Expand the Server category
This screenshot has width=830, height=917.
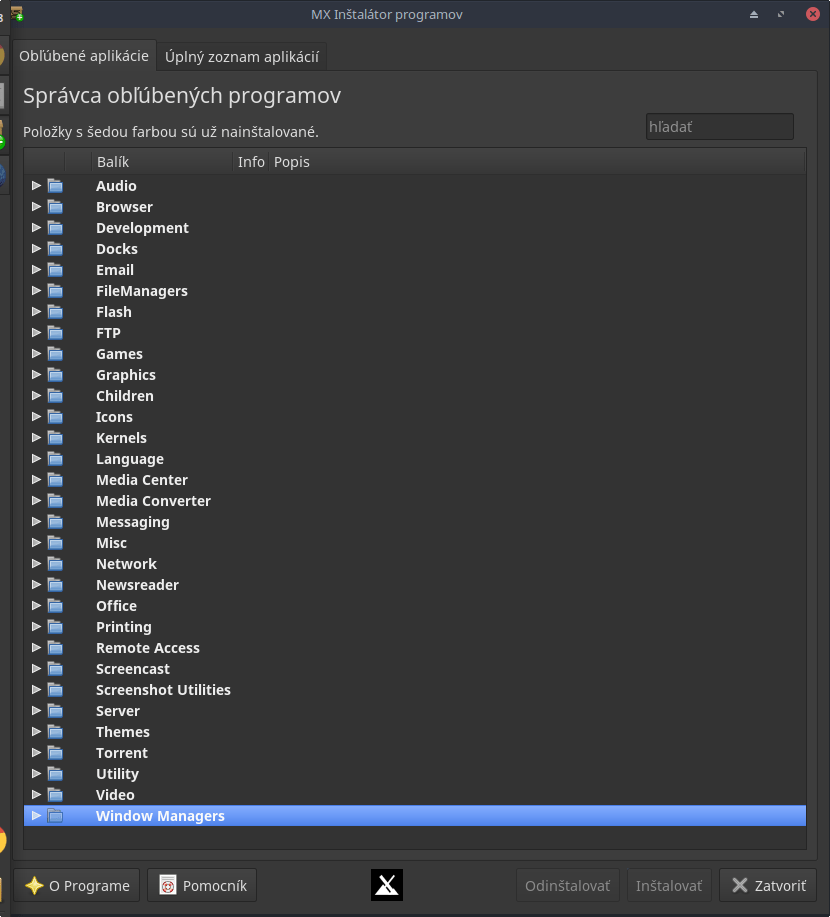pos(36,711)
